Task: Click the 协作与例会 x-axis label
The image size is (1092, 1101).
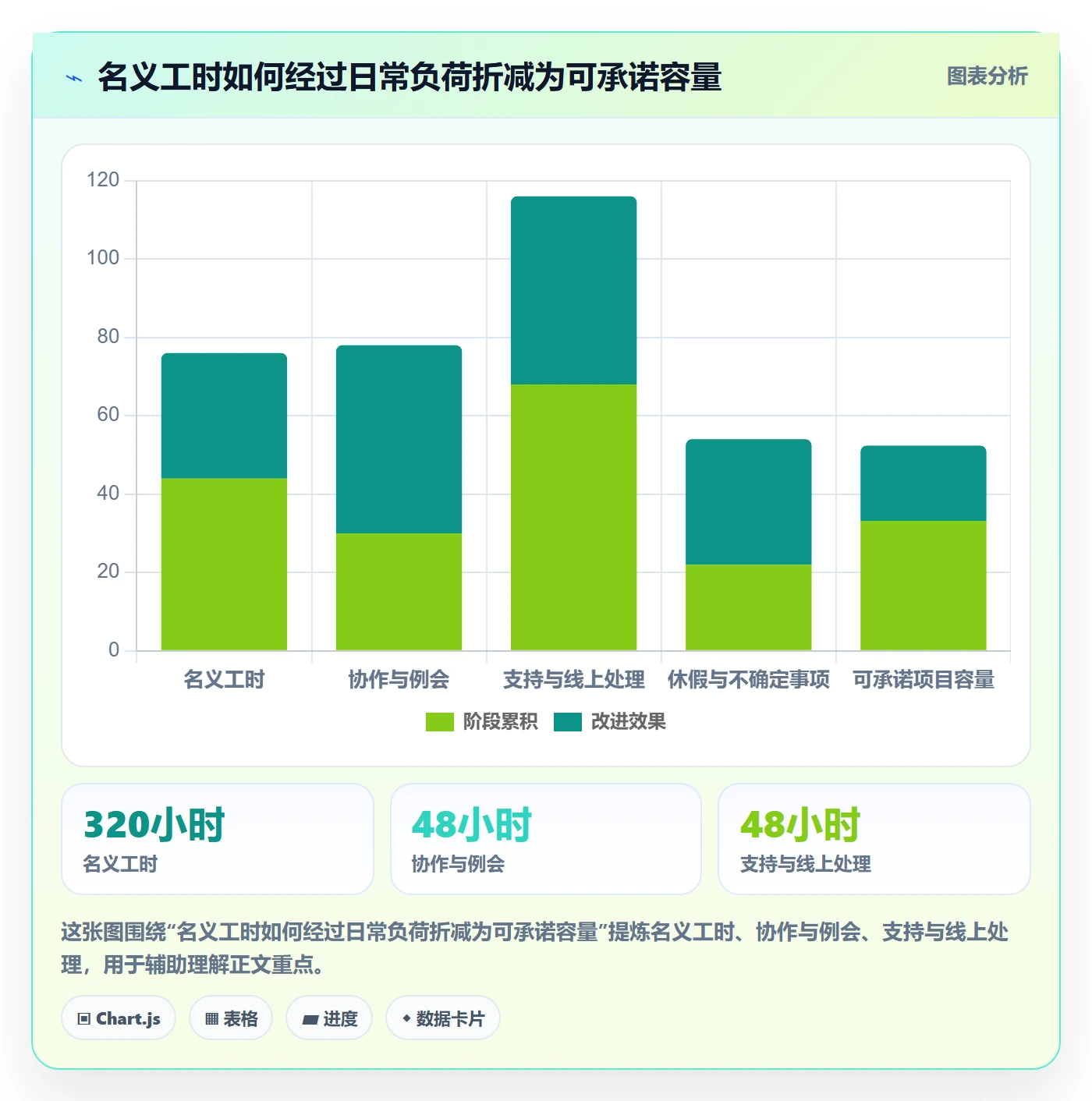Action: (x=399, y=680)
